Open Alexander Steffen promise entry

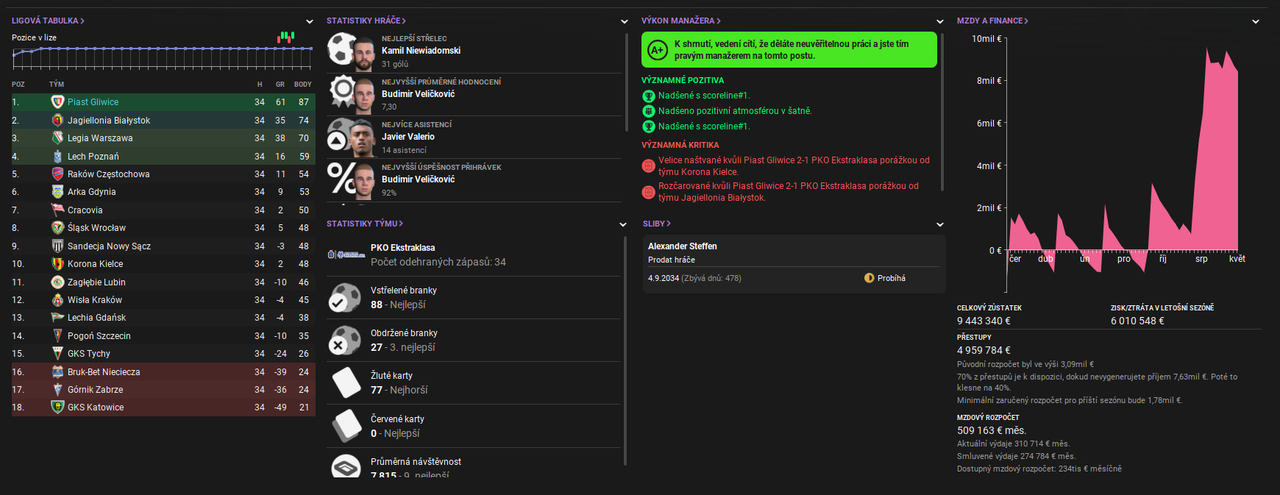(x=793, y=264)
